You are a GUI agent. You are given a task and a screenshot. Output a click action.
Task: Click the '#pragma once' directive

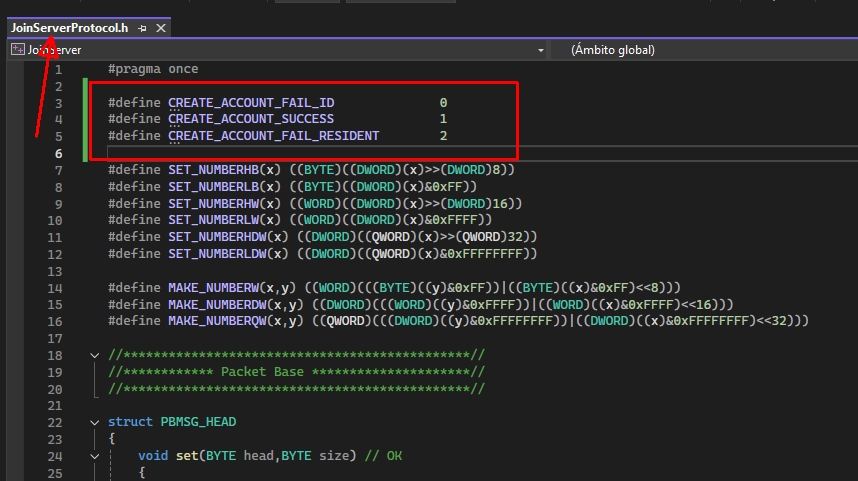[x=153, y=69]
